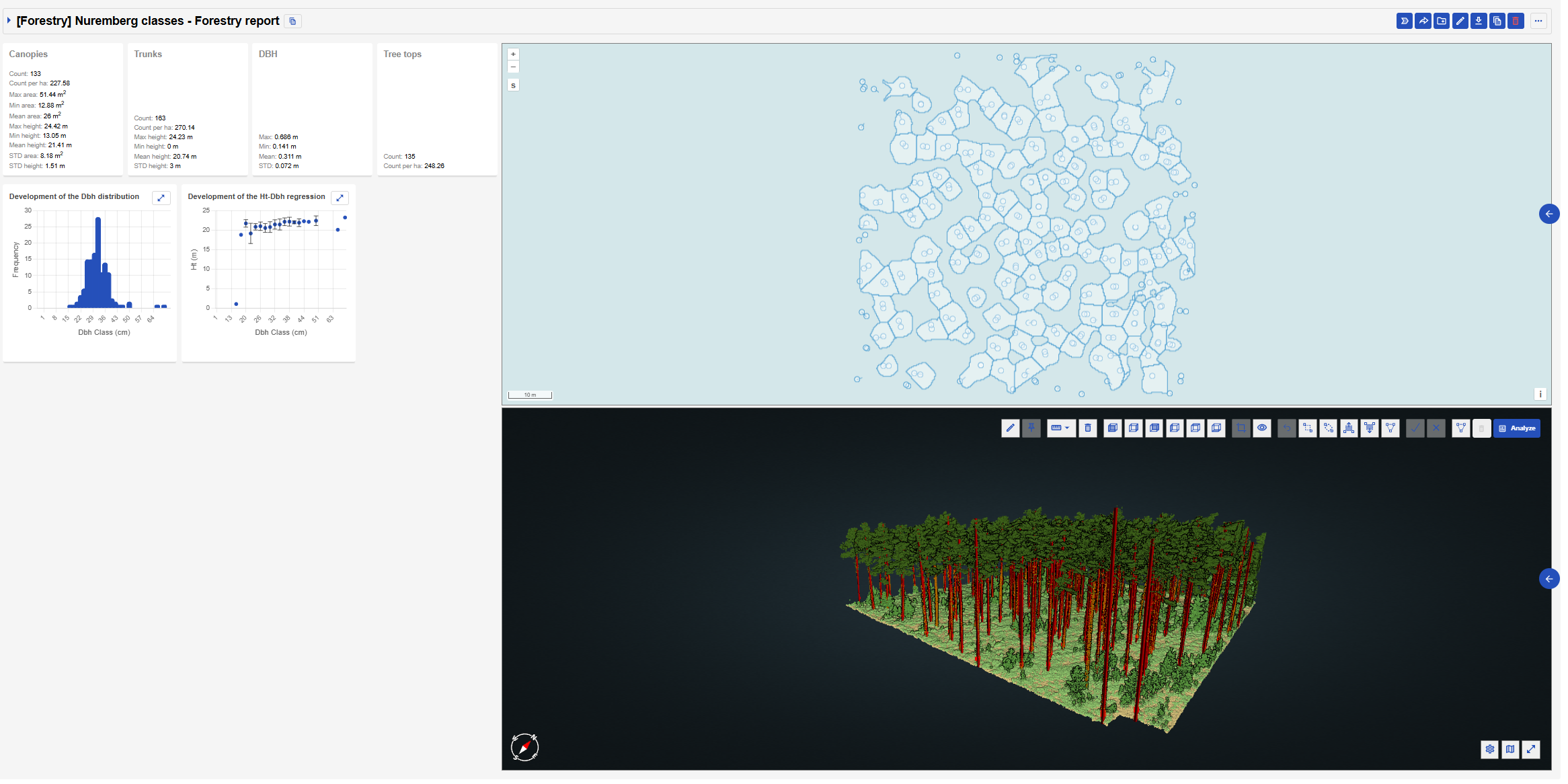Click the red trash delete icon in report header
Screen dimensions: 1568x784
pos(1515,21)
